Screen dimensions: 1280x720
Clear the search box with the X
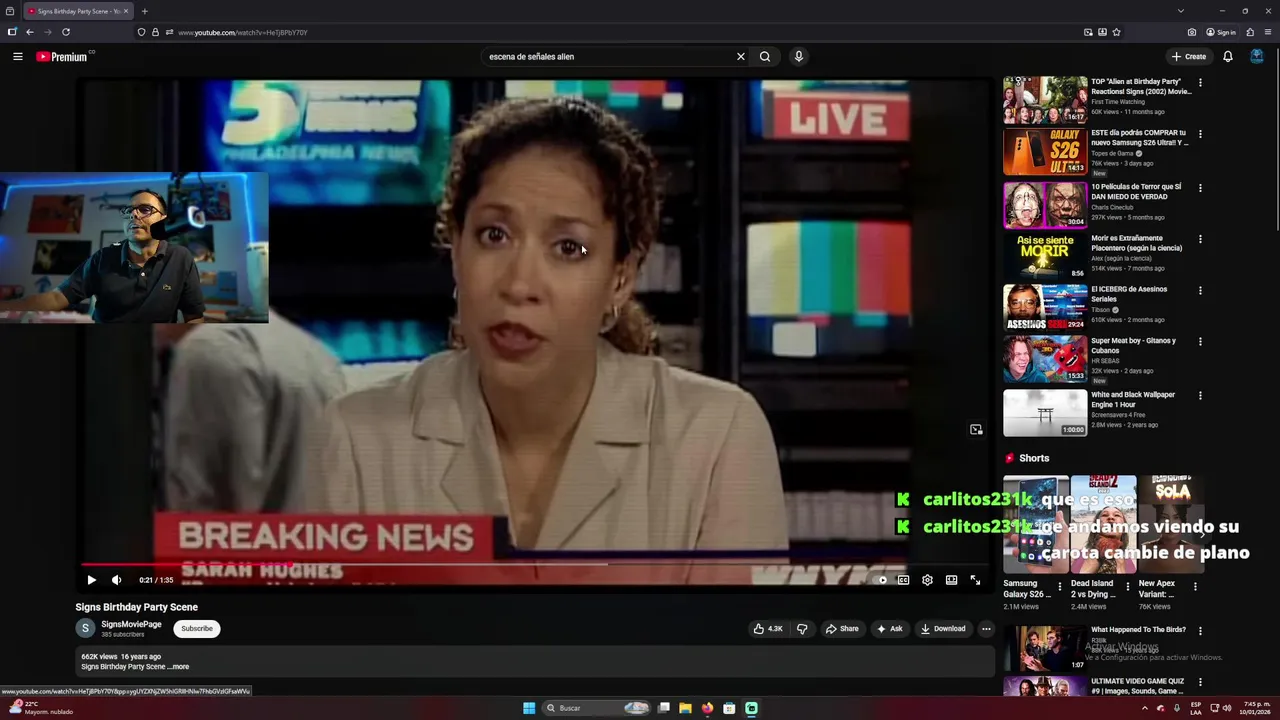click(741, 57)
